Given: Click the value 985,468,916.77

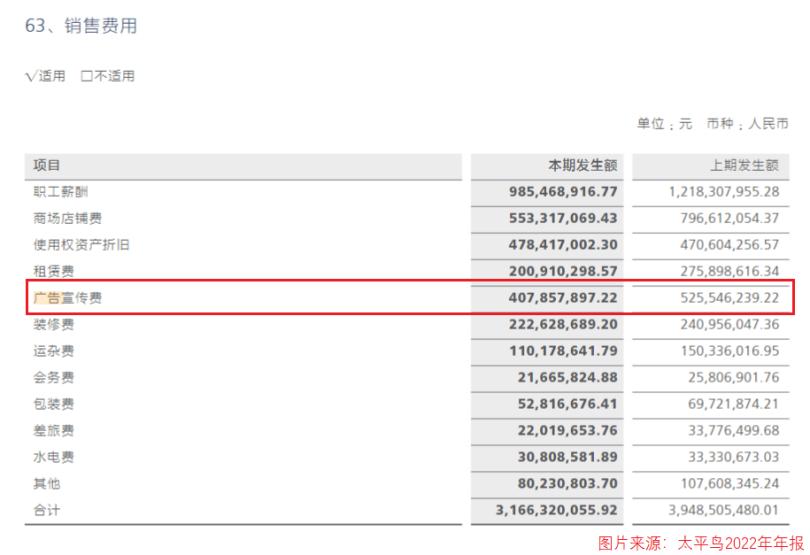Looking at the screenshot, I should click(563, 192).
